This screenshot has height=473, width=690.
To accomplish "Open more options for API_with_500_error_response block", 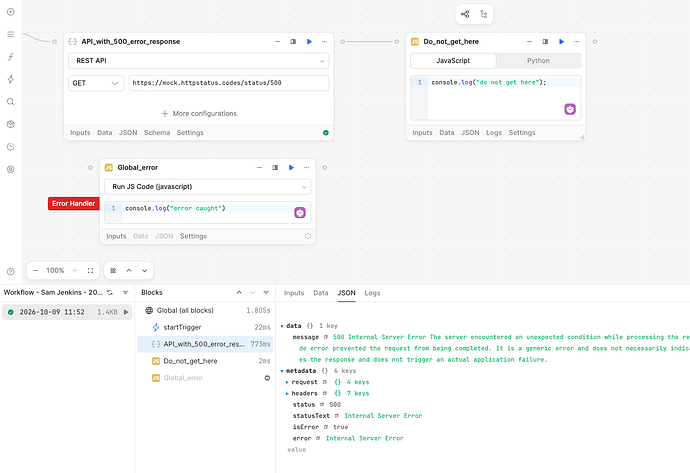I will coord(324,41).
